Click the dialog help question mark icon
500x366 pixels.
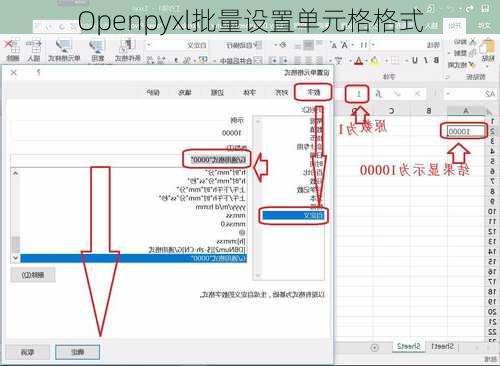point(39,72)
